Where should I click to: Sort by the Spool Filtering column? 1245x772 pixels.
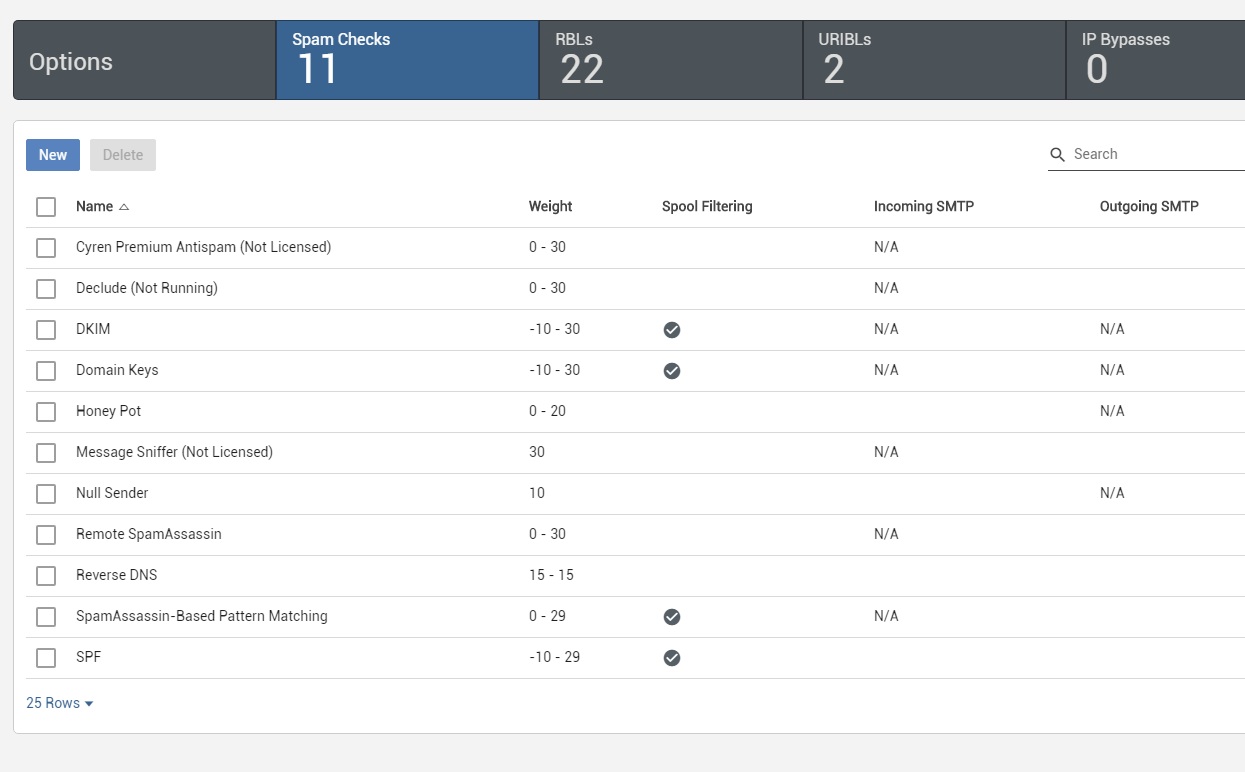coord(706,207)
